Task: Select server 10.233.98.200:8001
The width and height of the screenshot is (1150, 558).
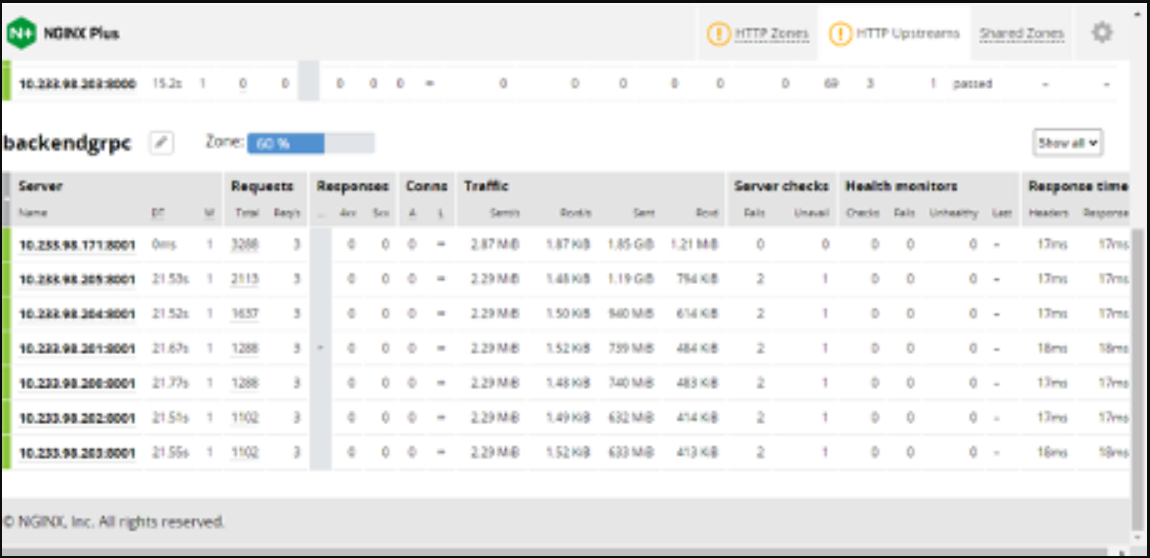Action: click(x=77, y=383)
